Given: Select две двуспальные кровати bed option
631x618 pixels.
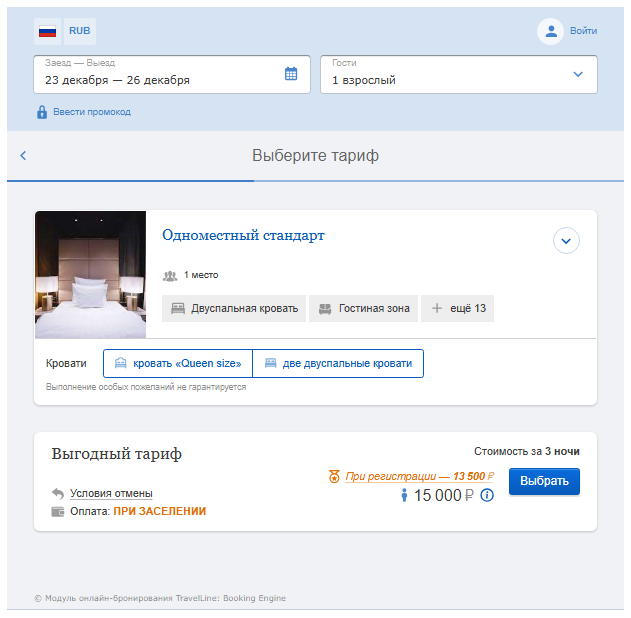Looking at the screenshot, I should 338,363.
